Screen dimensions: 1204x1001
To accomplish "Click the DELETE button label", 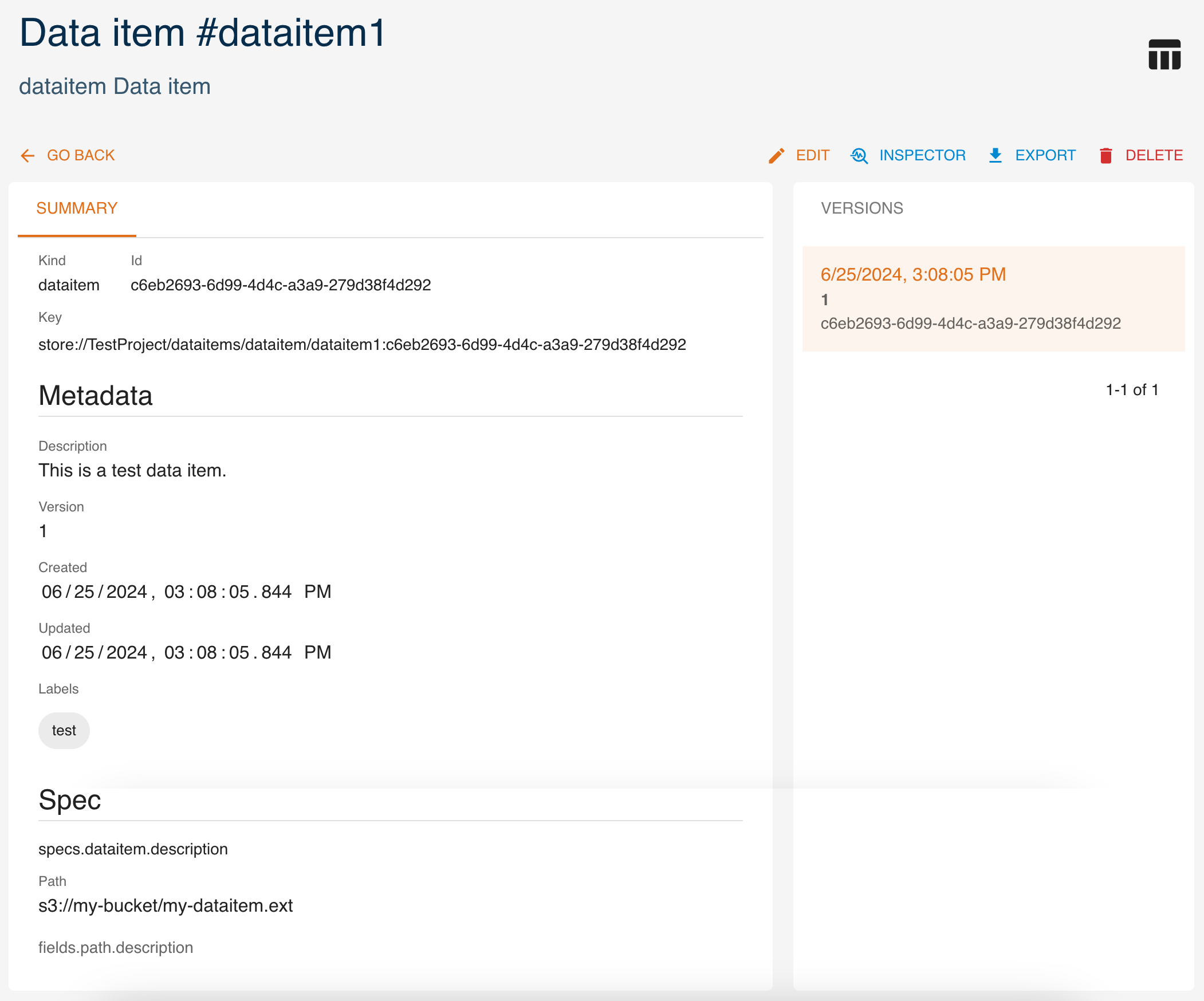I will click(1154, 155).
